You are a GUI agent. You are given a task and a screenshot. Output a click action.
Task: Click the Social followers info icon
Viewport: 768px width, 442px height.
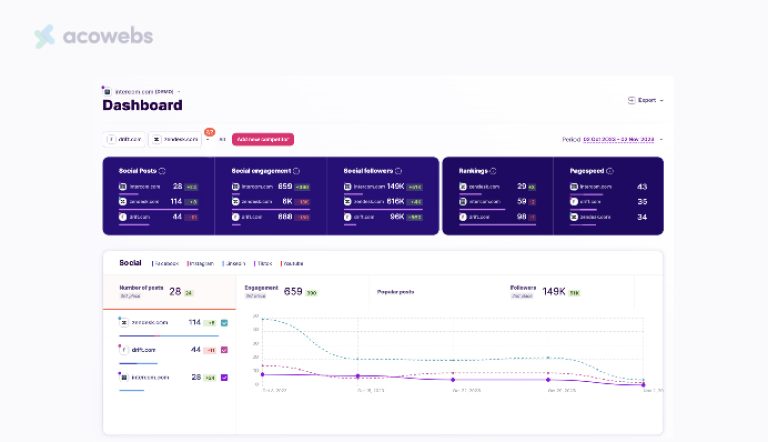[x=399, y=171]
